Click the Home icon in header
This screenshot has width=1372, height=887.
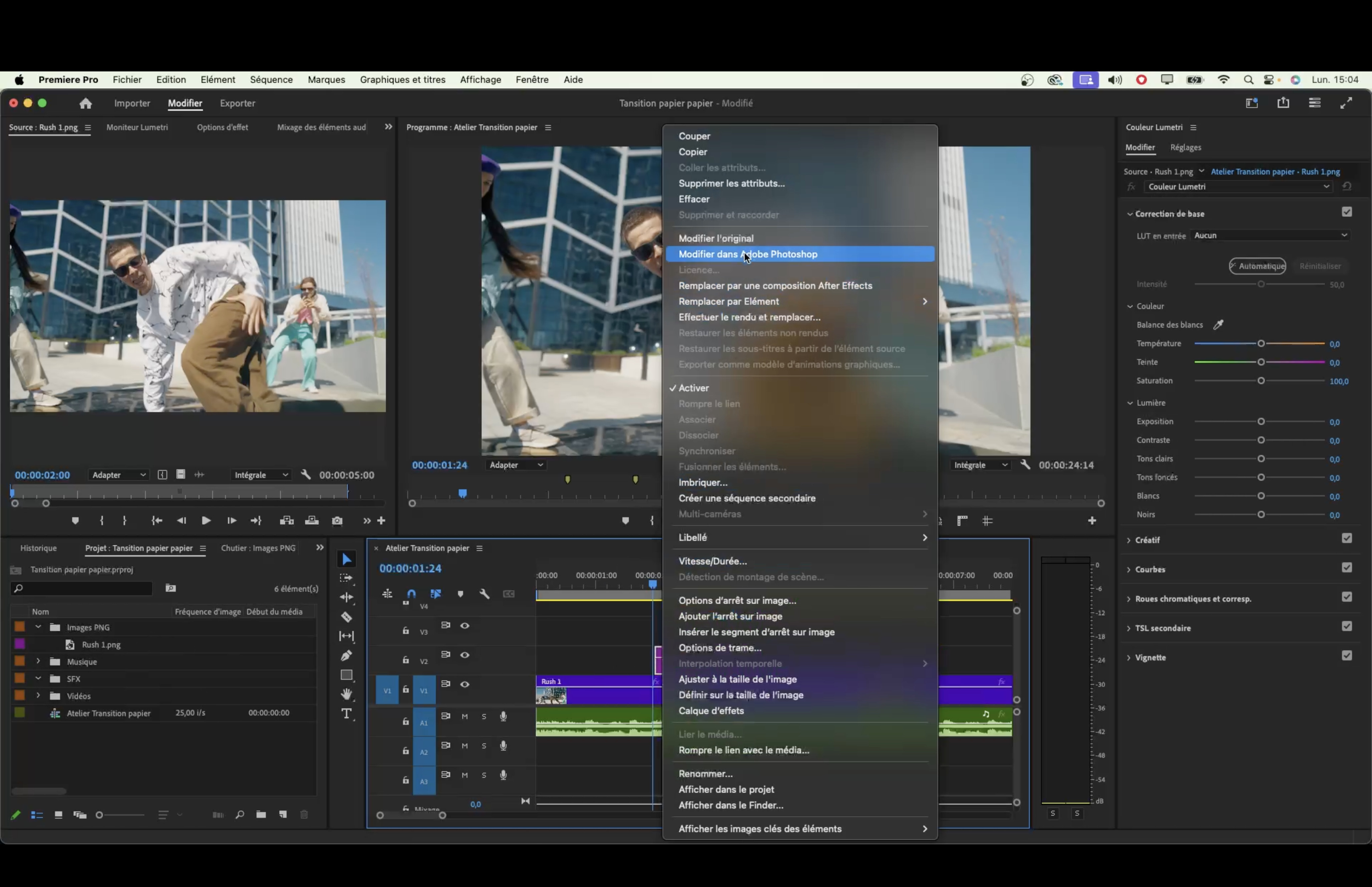coord(86,103)
